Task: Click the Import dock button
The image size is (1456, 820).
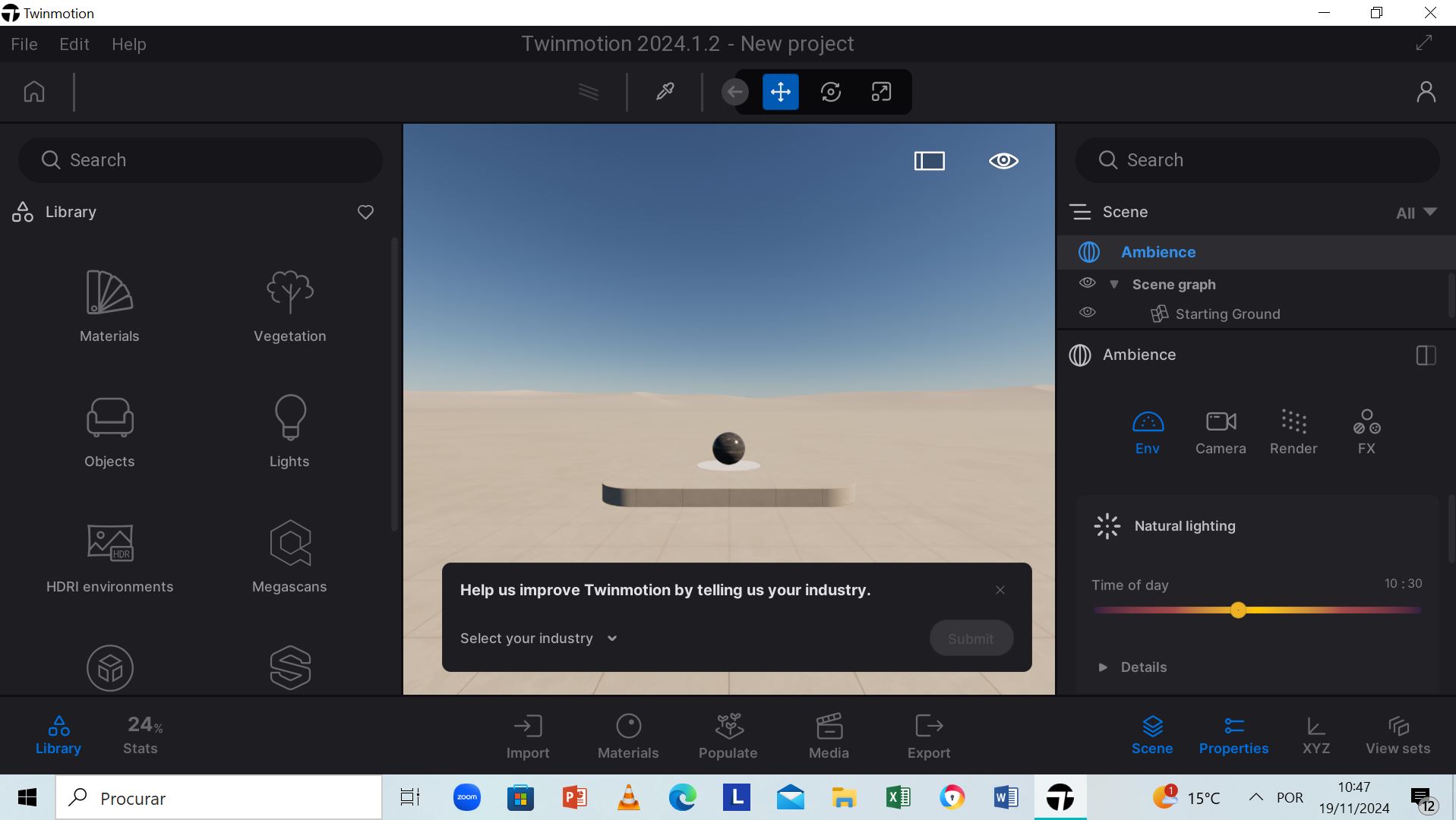Action: 528,736
